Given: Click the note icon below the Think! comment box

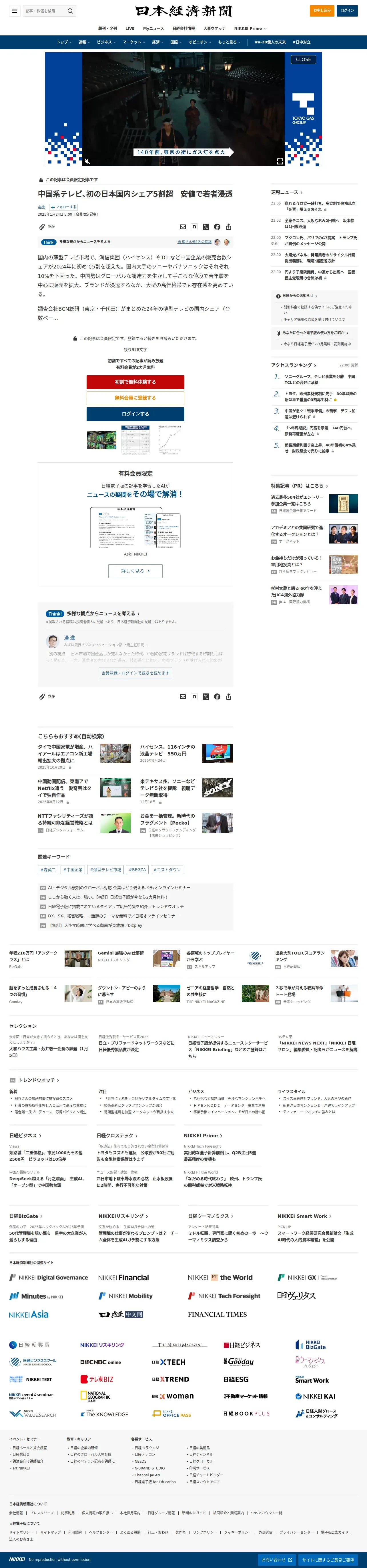Looking at the screenshot, I should click(194, 696).
